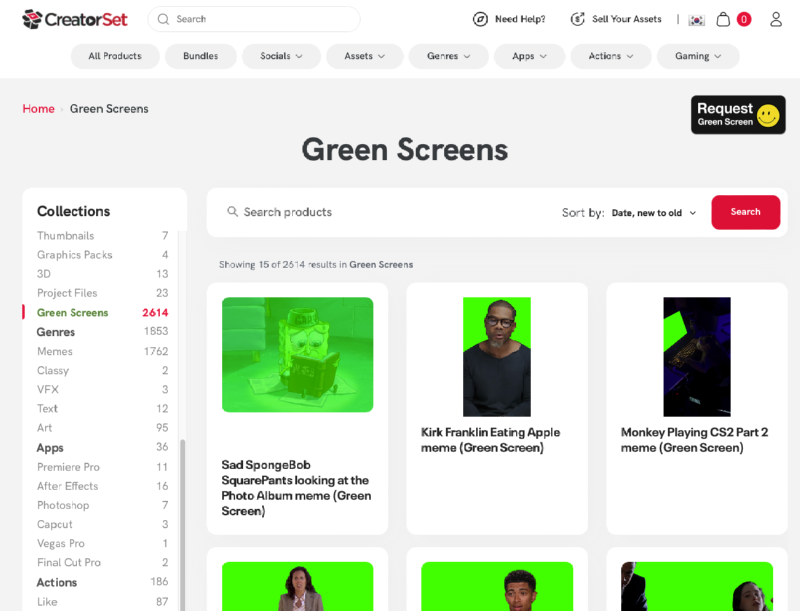
Task: Click the compass icon beside Need Help
Action: click(x=480, y=19)
